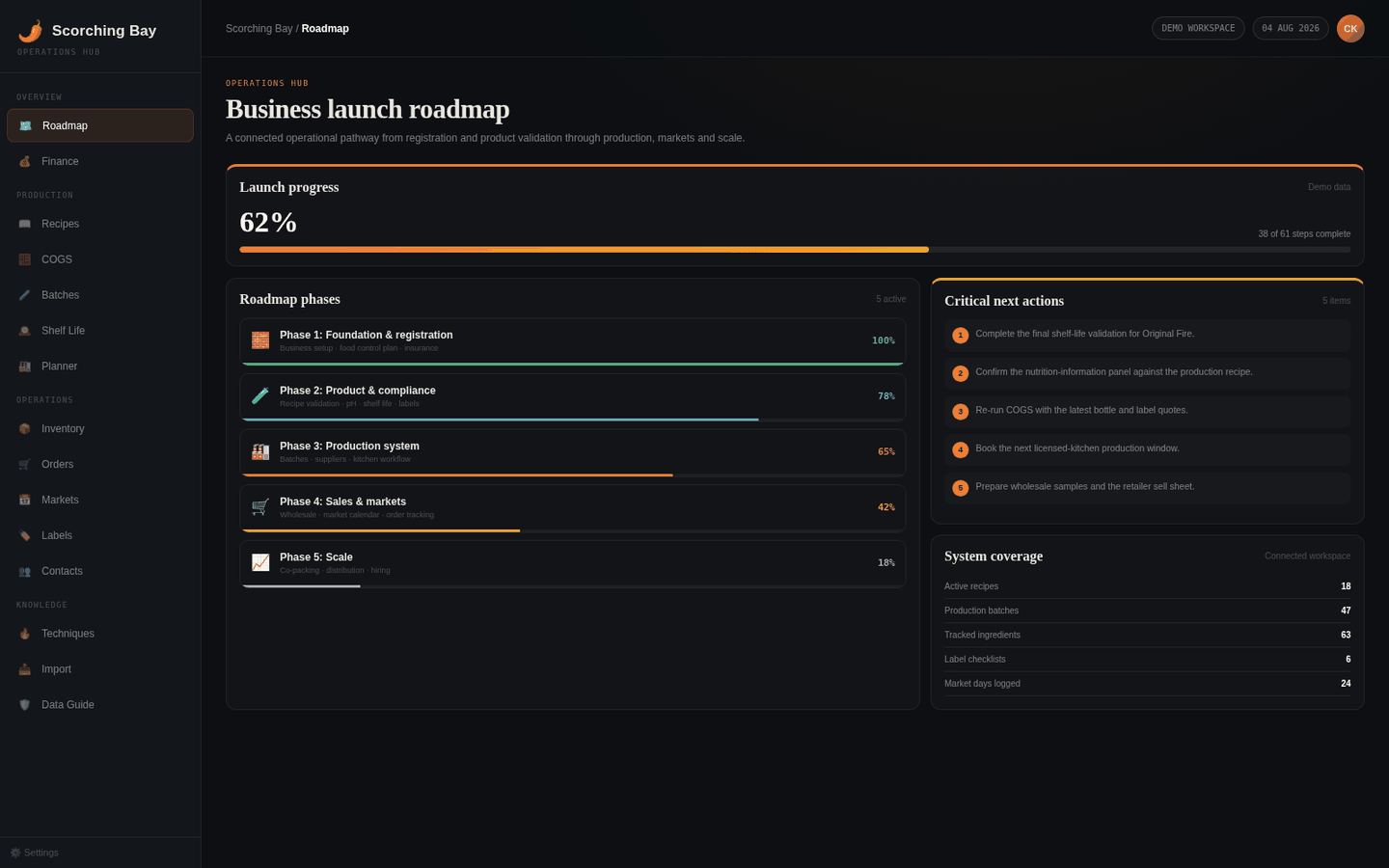Open Finance via its money bag icon
Image resolution: width=1389 pixels, height=868 pixels.
[25, 161]
